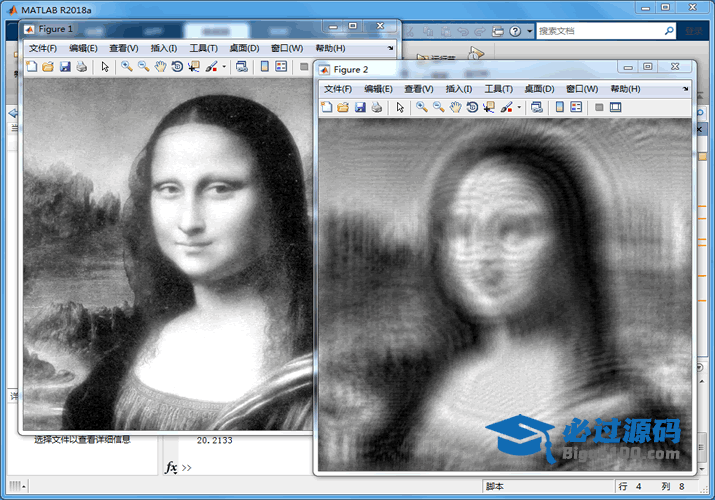Select Edit Plot arrow in Figure 2
The width and height of the screenshot is (715, 500).
400,107
